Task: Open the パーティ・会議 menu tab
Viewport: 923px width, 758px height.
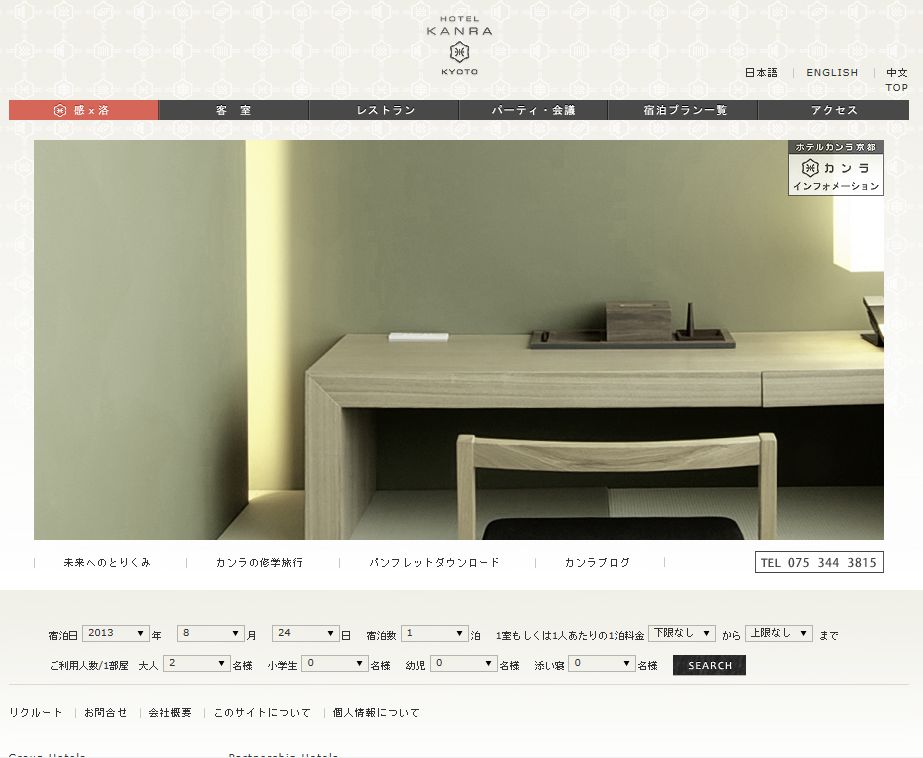Action: coord(533,110)
